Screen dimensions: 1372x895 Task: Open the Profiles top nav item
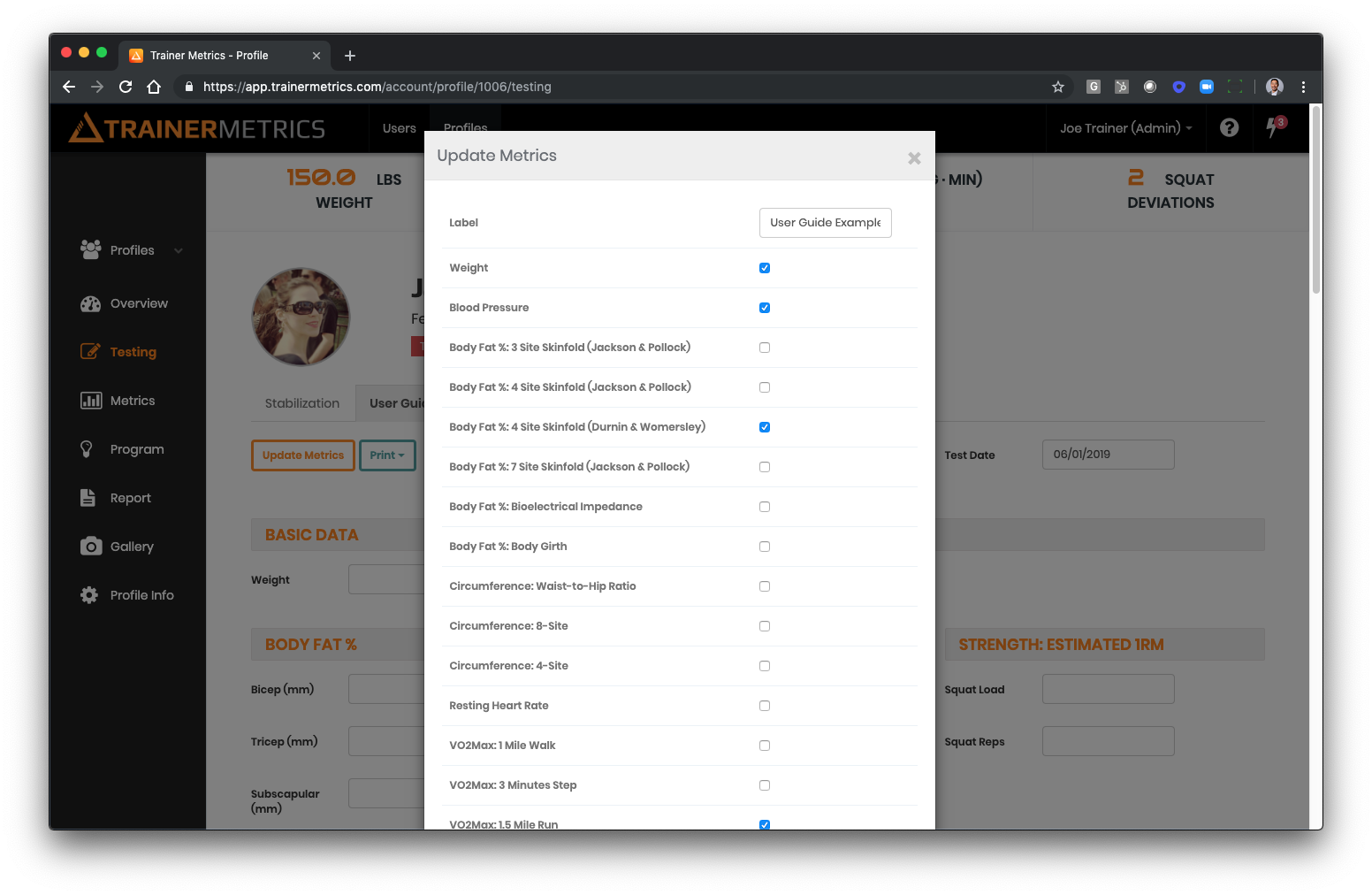click(x=466, y=126)
